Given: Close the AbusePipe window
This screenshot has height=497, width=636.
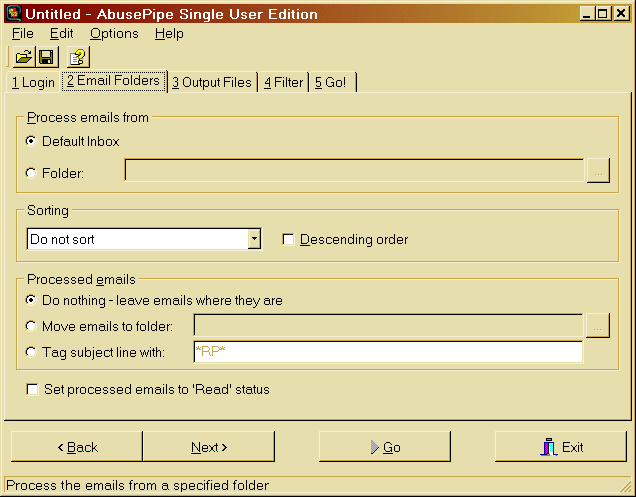Looking at the screenshot, I should point(621,14).
